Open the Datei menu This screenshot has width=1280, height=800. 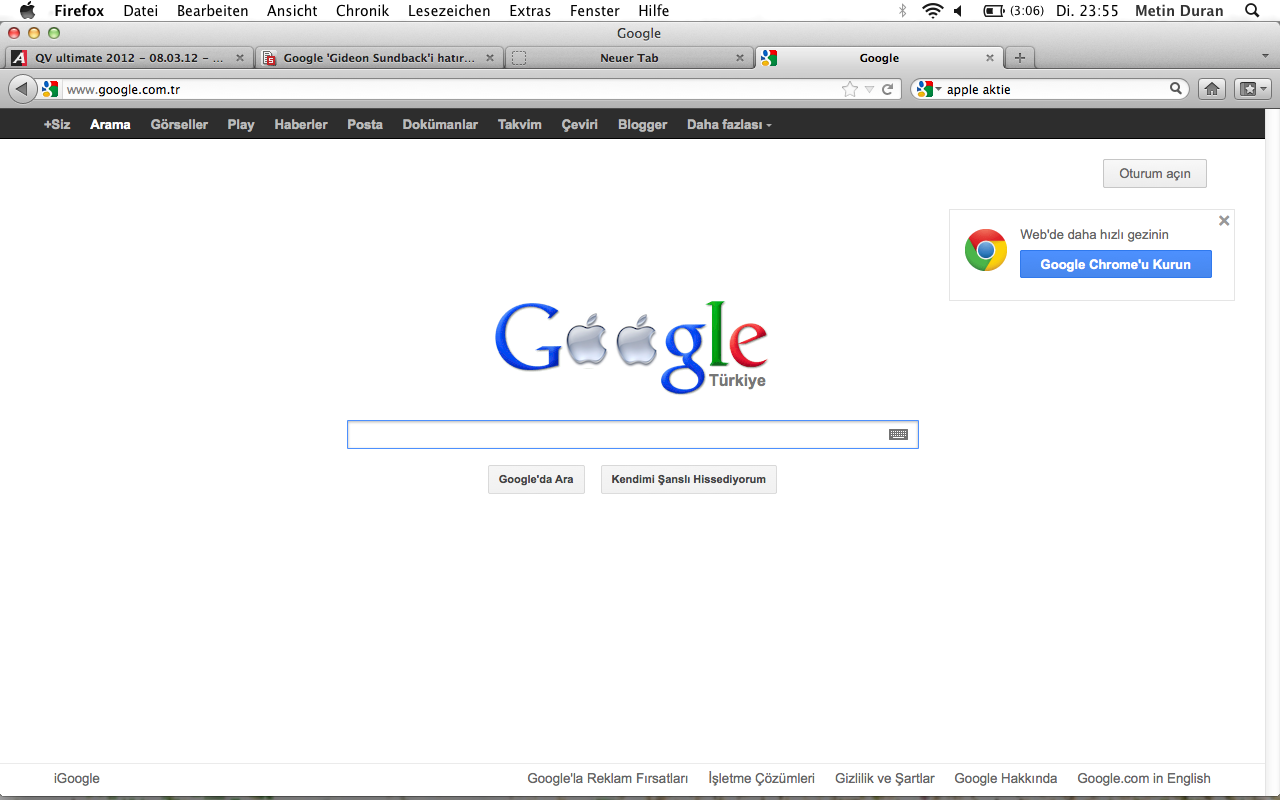pos(141,11)
